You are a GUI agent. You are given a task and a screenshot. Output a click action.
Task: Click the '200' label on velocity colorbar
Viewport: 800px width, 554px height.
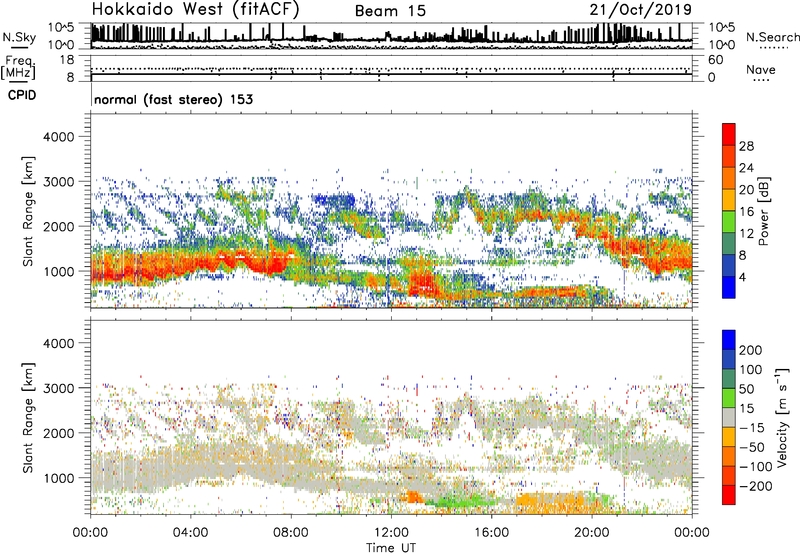(x=751, y=350)
